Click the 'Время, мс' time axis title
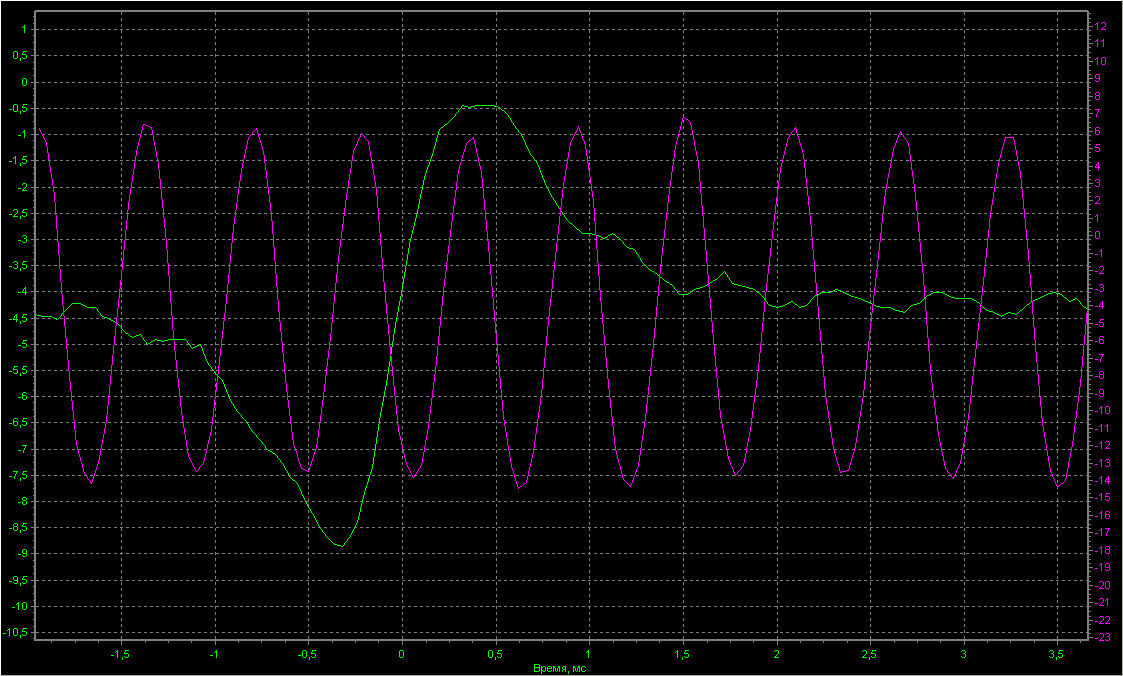 click(x=560, y=667)
